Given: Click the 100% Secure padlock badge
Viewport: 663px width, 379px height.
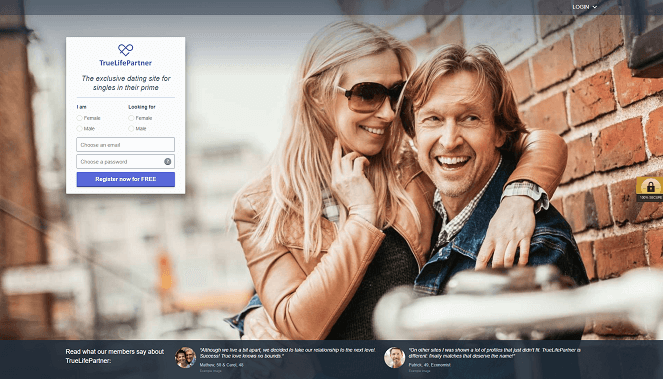Looking at the screenshot, I should [x=650, y=189].
